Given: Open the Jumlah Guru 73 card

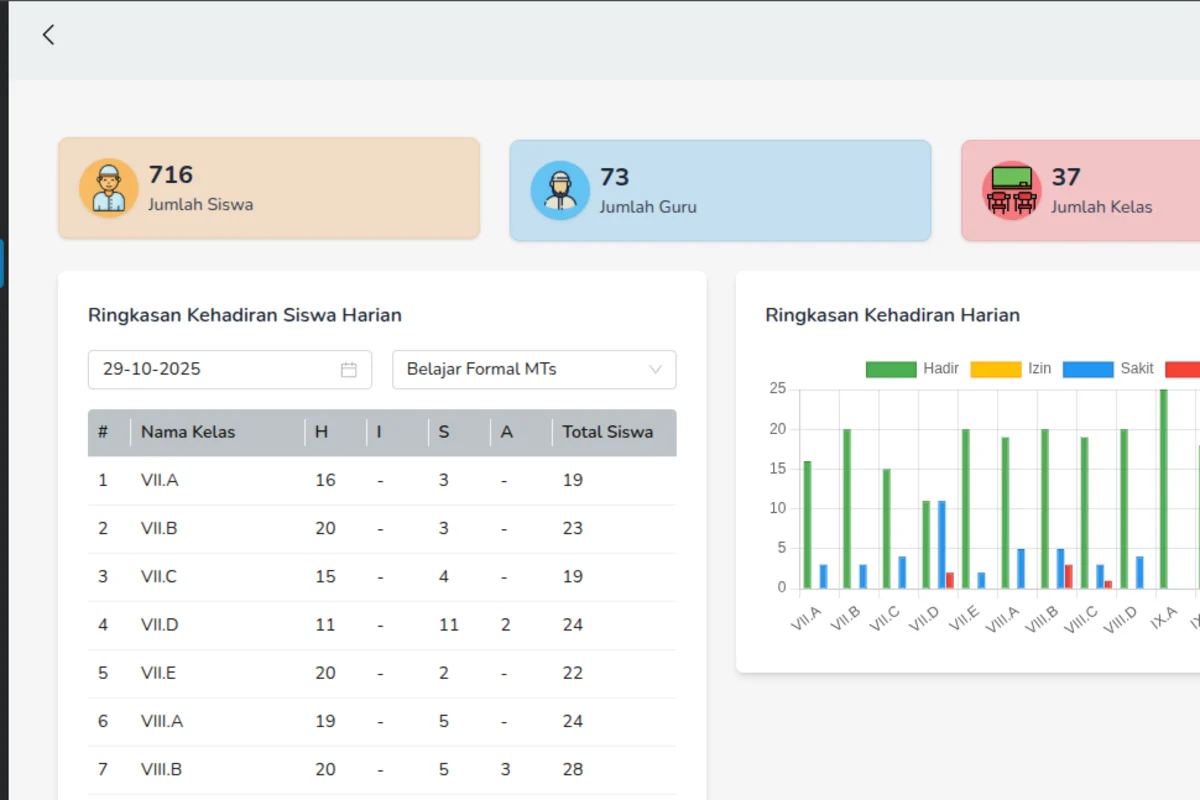Looking at the screenshot, I should (720, 190).
